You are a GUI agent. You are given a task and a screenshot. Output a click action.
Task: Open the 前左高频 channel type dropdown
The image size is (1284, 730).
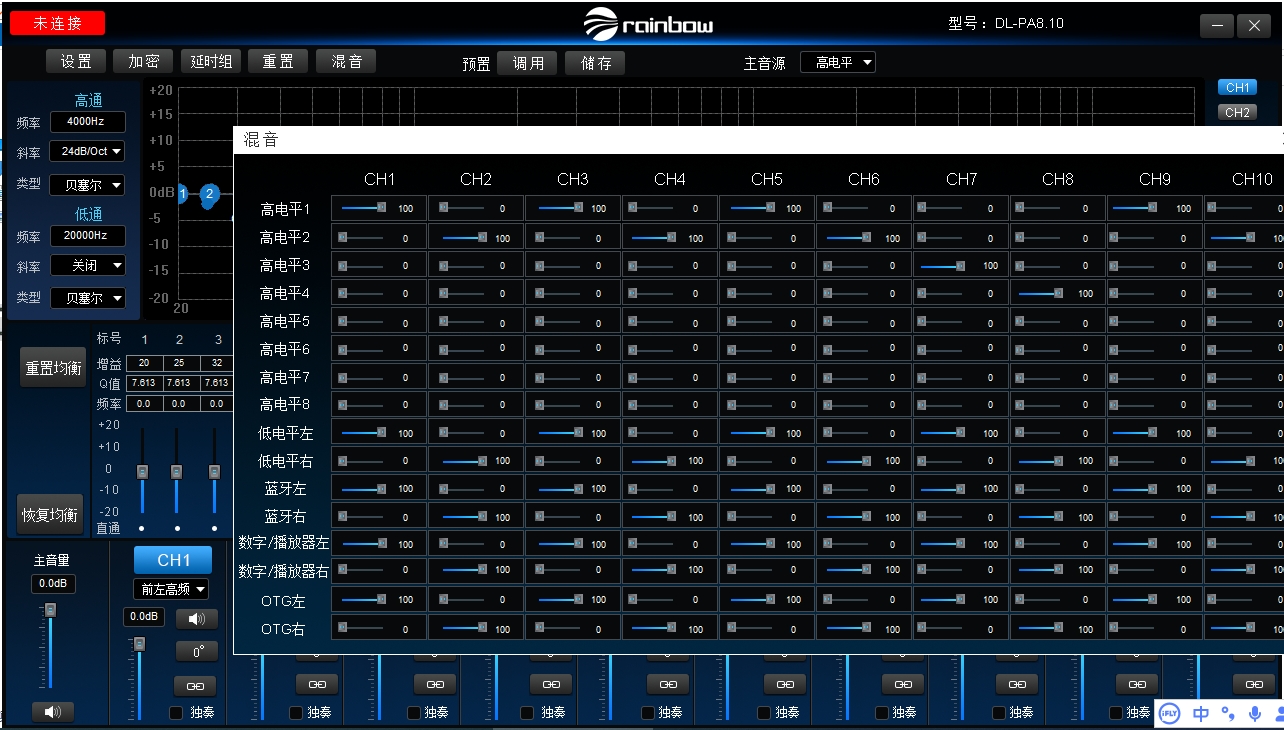[x=171, y=589]
